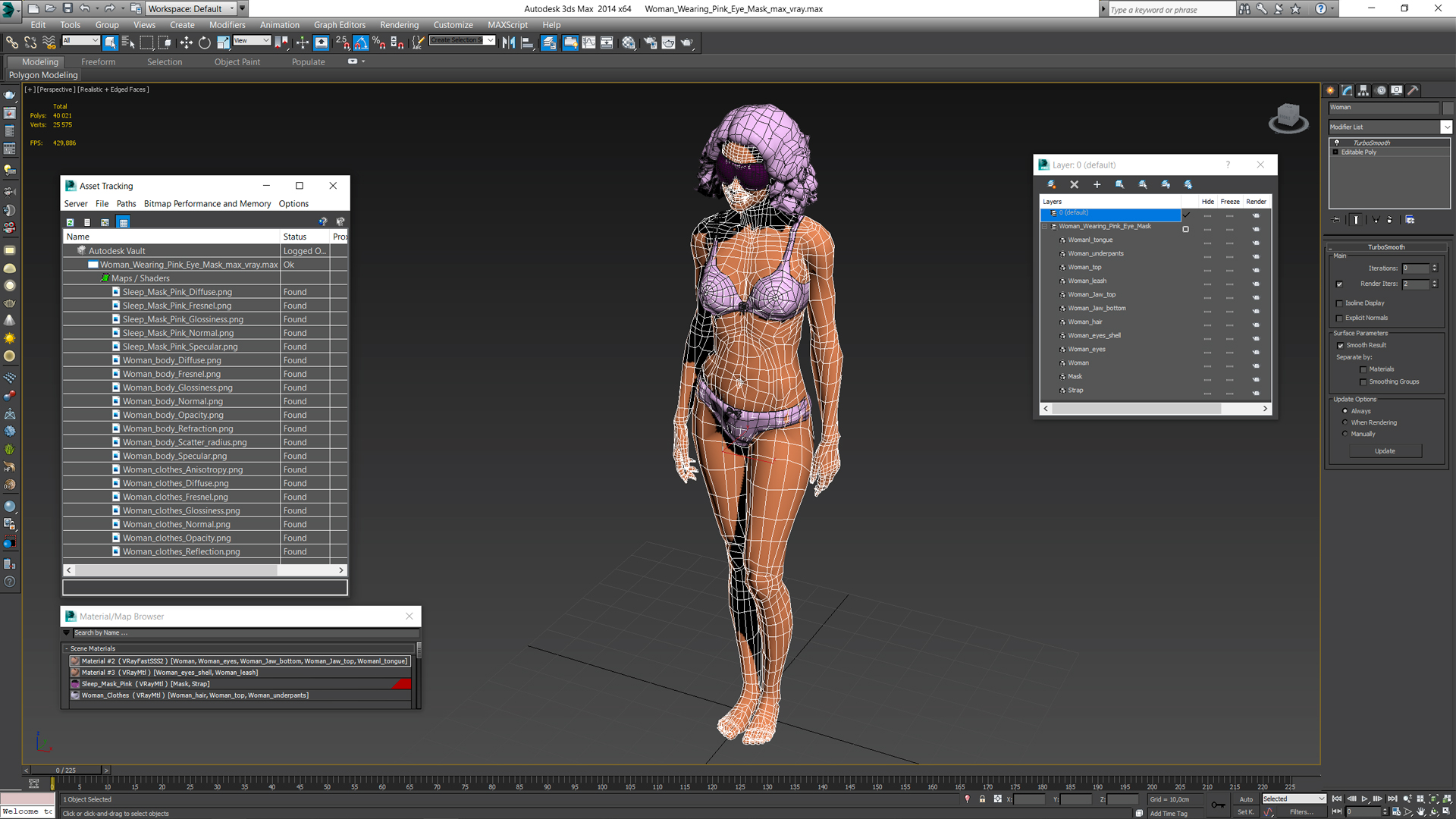The width and height of the screenshot is (1456, 819).
Task: Enable Explicit Normals checkbox
Action: point(1339,318)
